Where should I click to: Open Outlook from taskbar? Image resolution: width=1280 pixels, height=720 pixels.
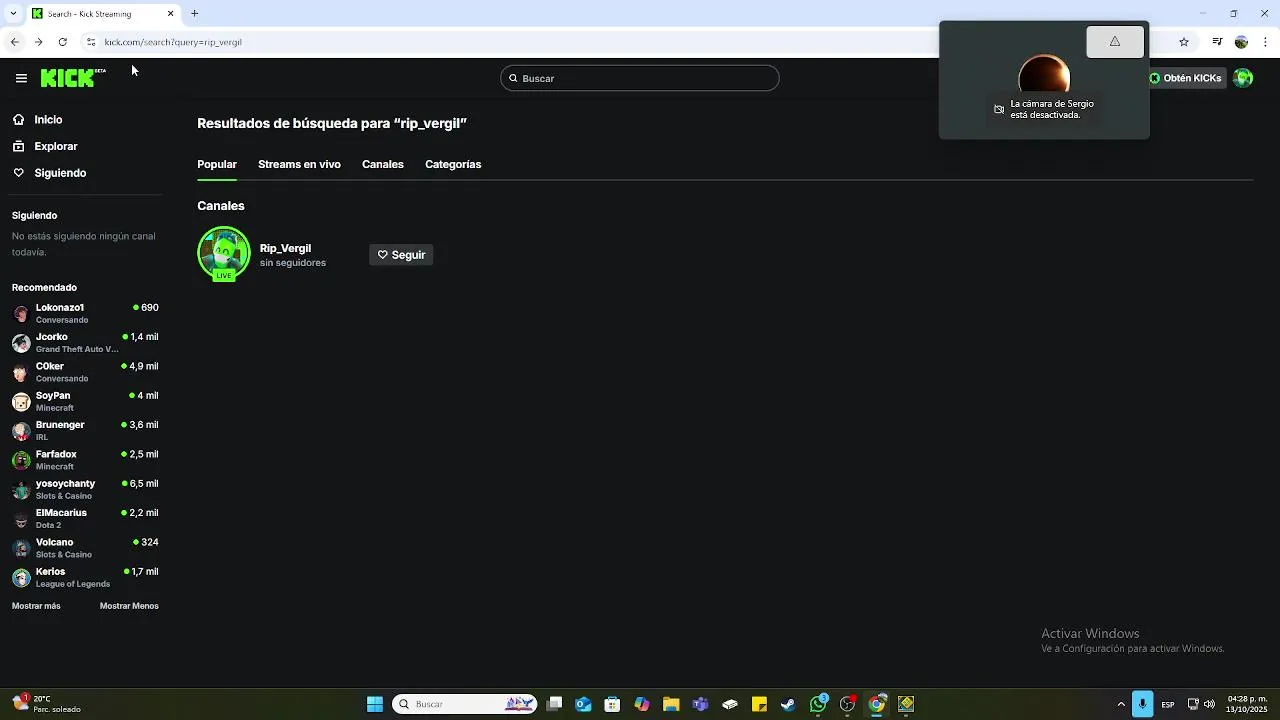[584, 704]
